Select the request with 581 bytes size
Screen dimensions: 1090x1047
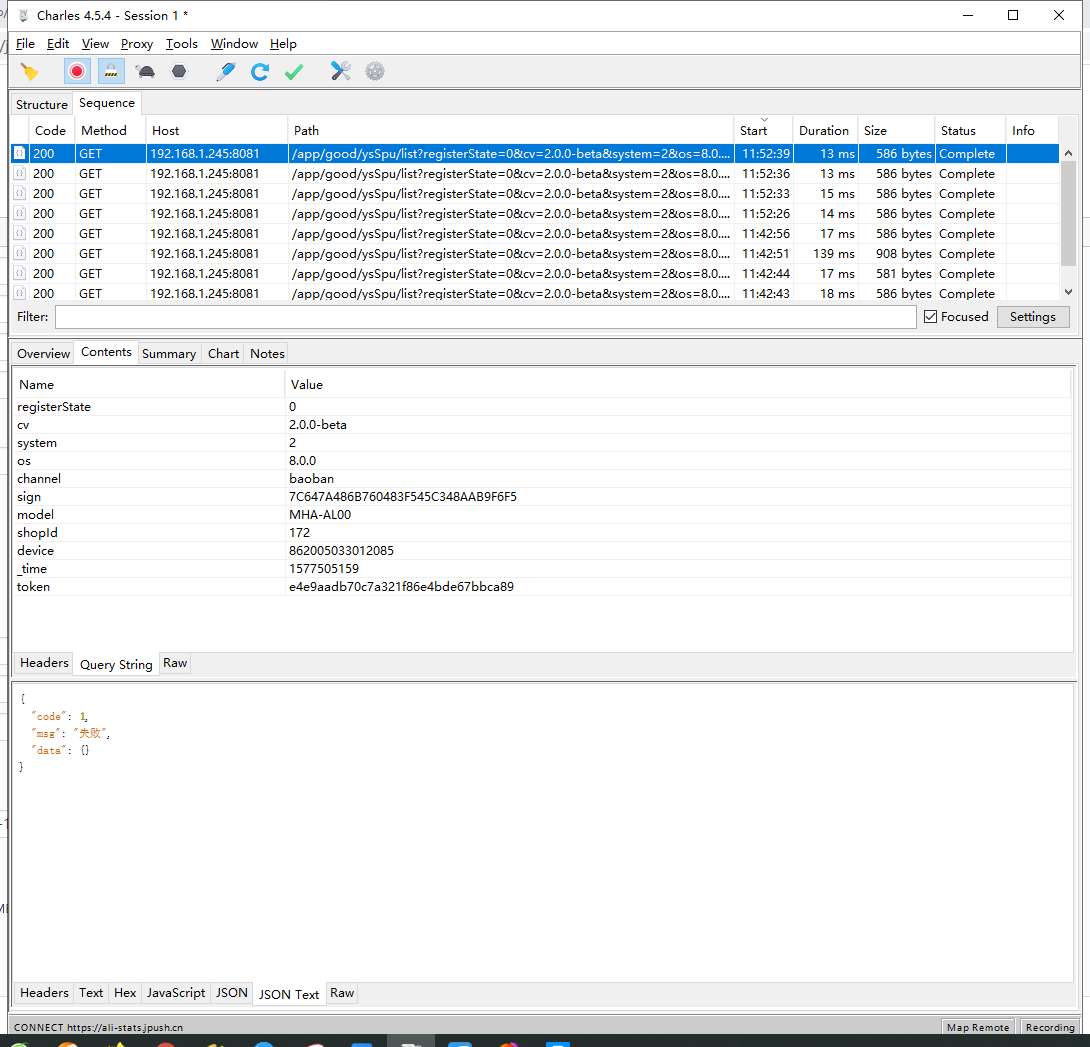click(535, 274)
